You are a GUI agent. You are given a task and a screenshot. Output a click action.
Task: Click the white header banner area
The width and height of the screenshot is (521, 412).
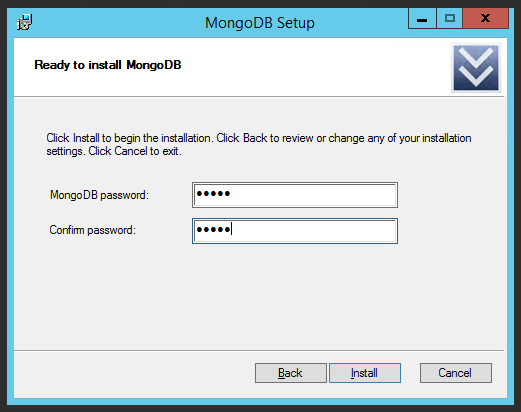tap(259, 67)
